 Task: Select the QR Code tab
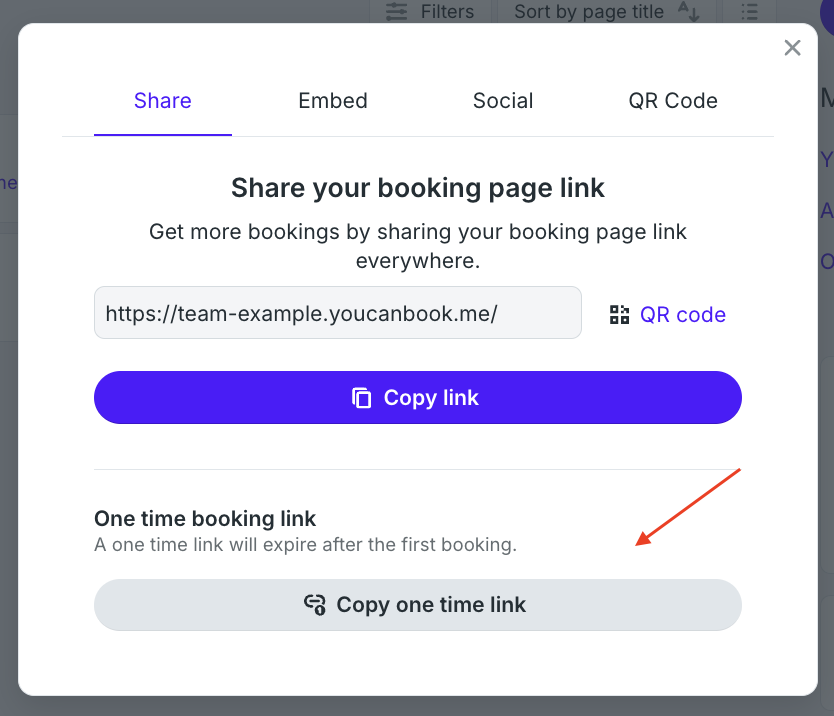click(673, 101)
